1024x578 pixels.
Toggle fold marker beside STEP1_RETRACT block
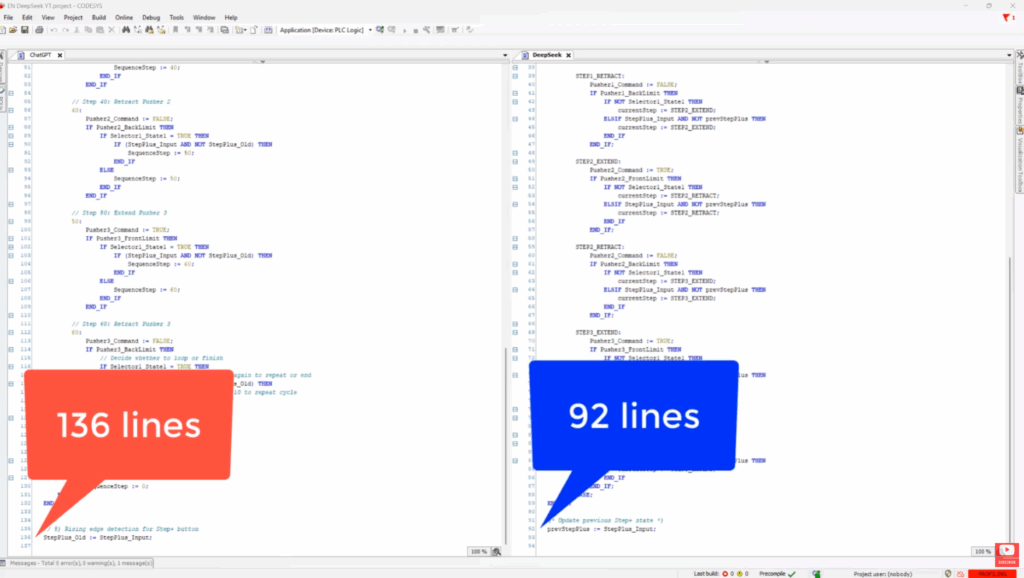515,77
